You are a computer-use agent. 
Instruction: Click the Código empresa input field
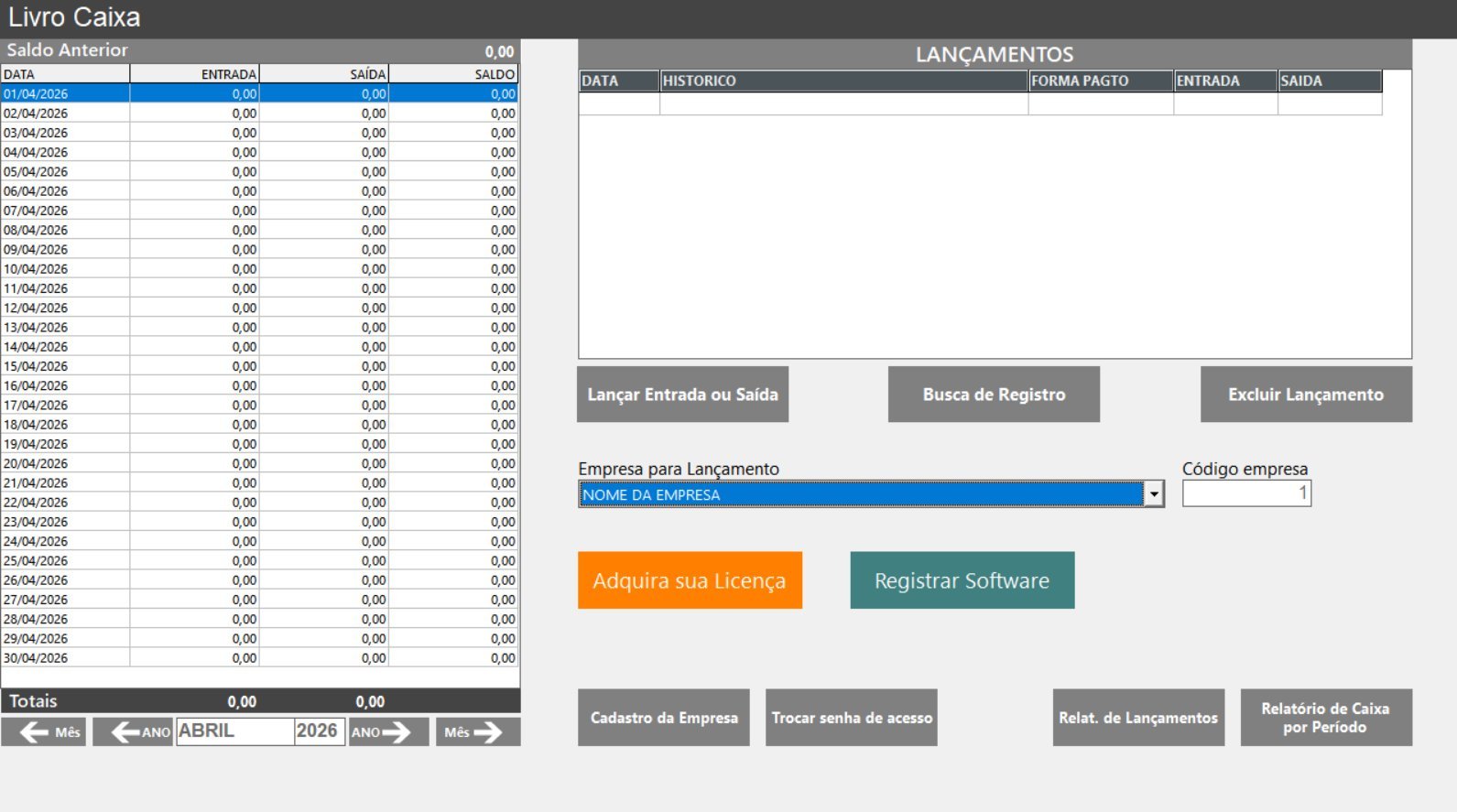point(1246,493)
